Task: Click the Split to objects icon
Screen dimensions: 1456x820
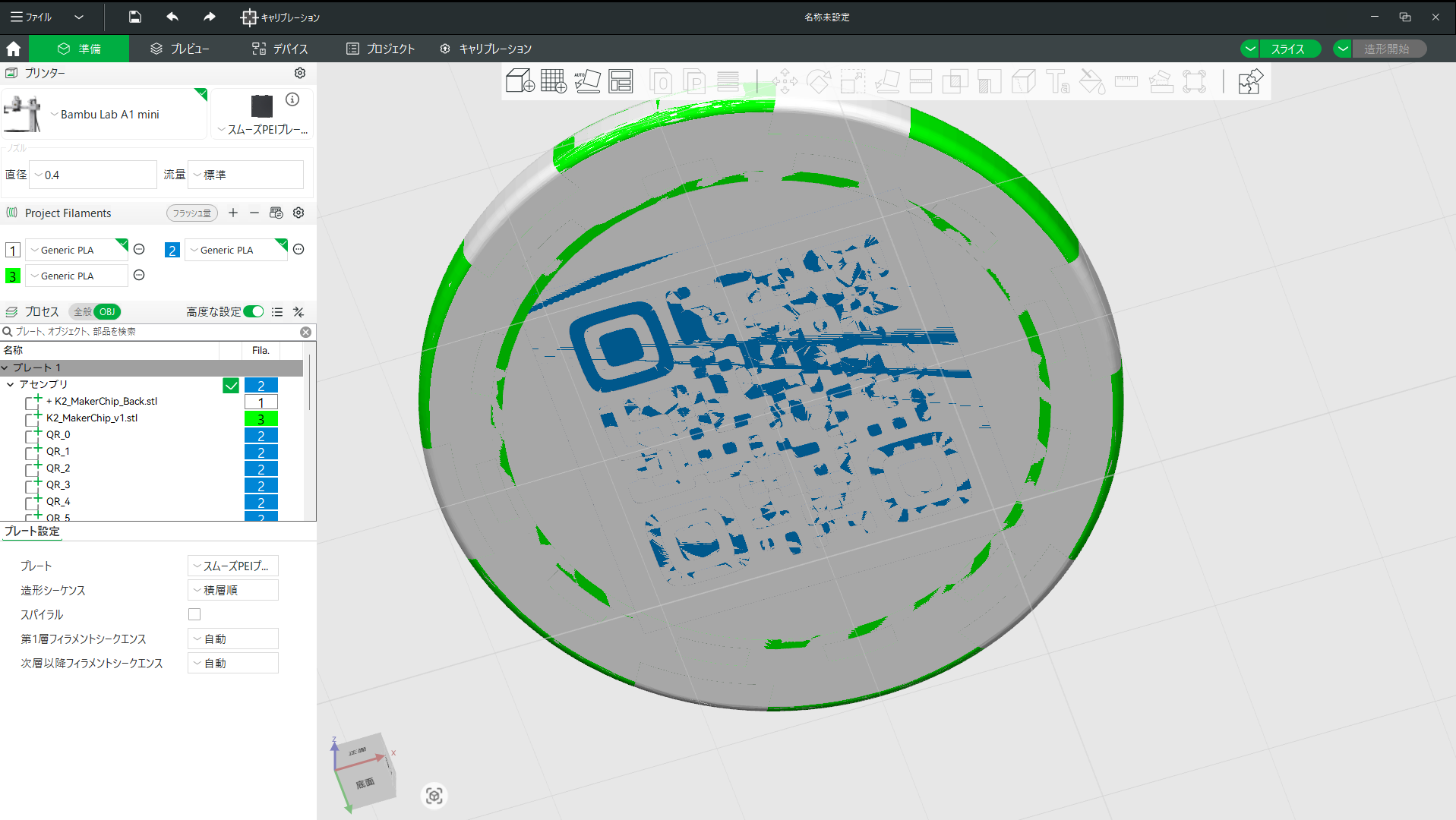Action: 661,80
